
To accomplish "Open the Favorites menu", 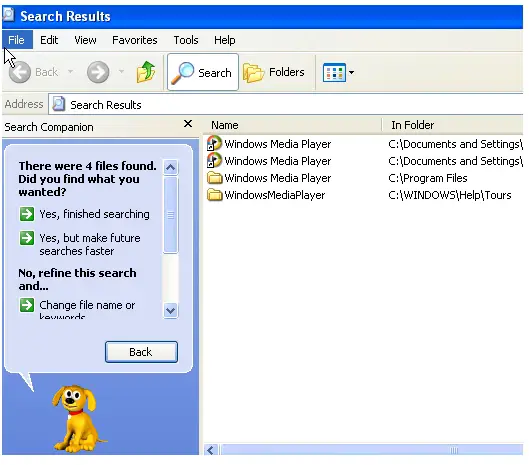I will click(x=135, y=40).
